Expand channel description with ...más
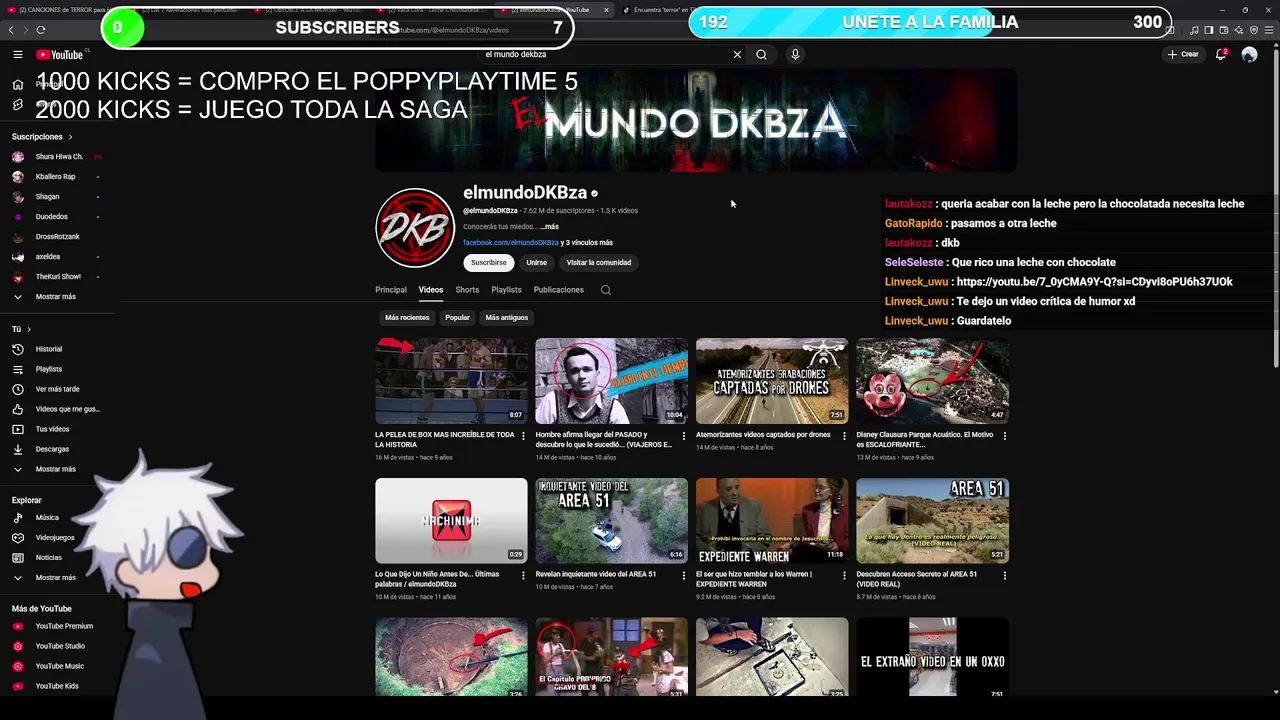 [549, 227]
